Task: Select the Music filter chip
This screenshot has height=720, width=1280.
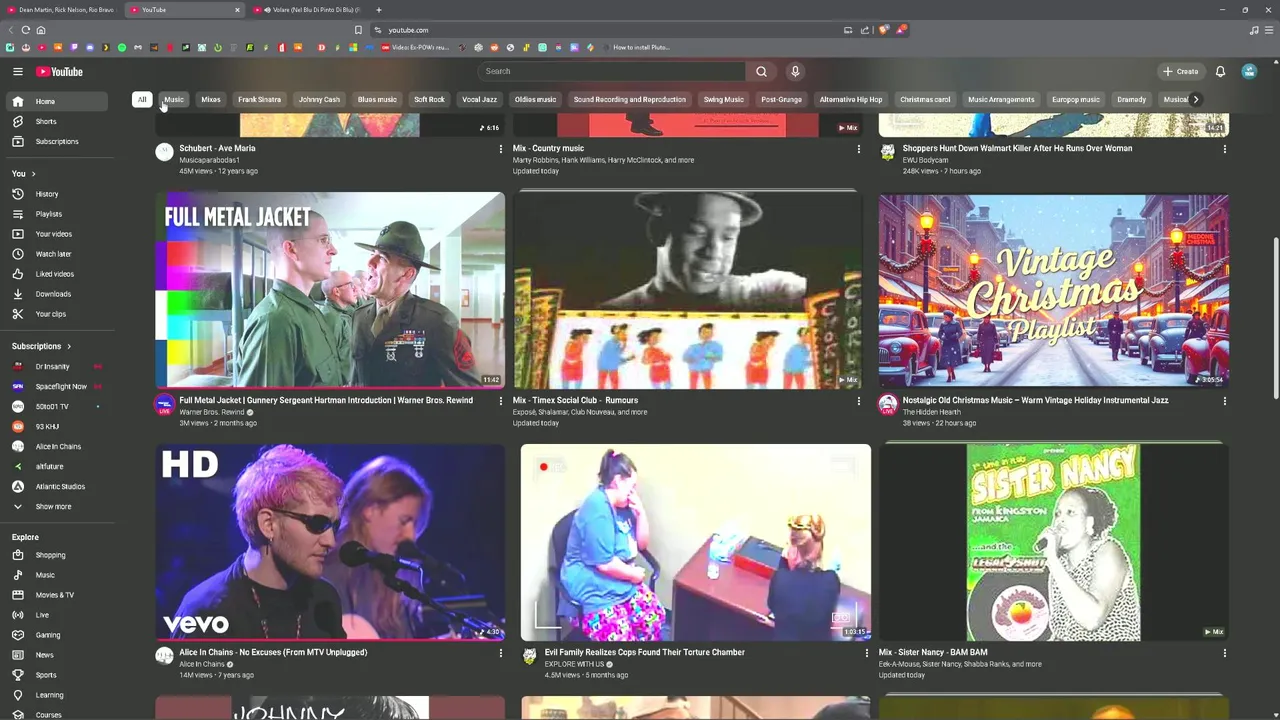Action: (x=174, y=99)
